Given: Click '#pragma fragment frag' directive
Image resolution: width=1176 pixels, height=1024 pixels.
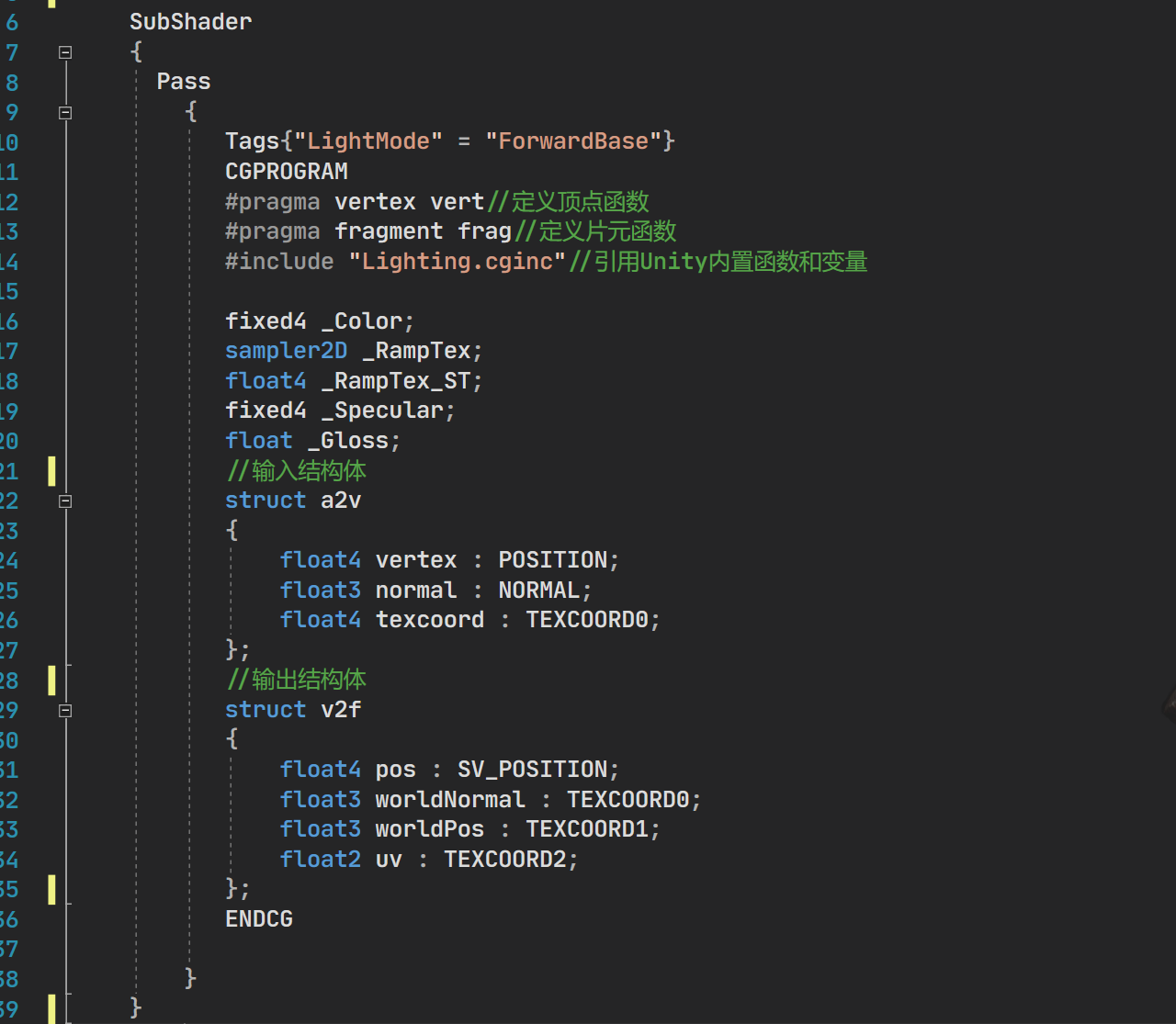Looking at the screenshot, I should pyautogui.click(x=368, y=231).
